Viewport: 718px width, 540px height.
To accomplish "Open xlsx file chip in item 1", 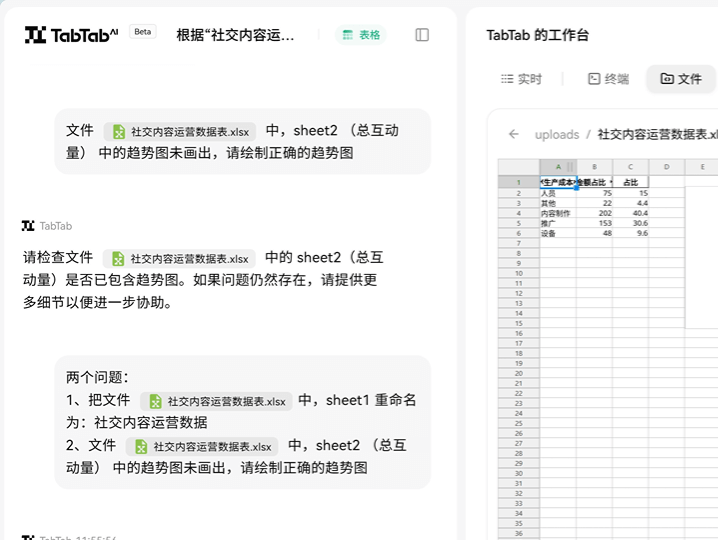I will point(217,401).
